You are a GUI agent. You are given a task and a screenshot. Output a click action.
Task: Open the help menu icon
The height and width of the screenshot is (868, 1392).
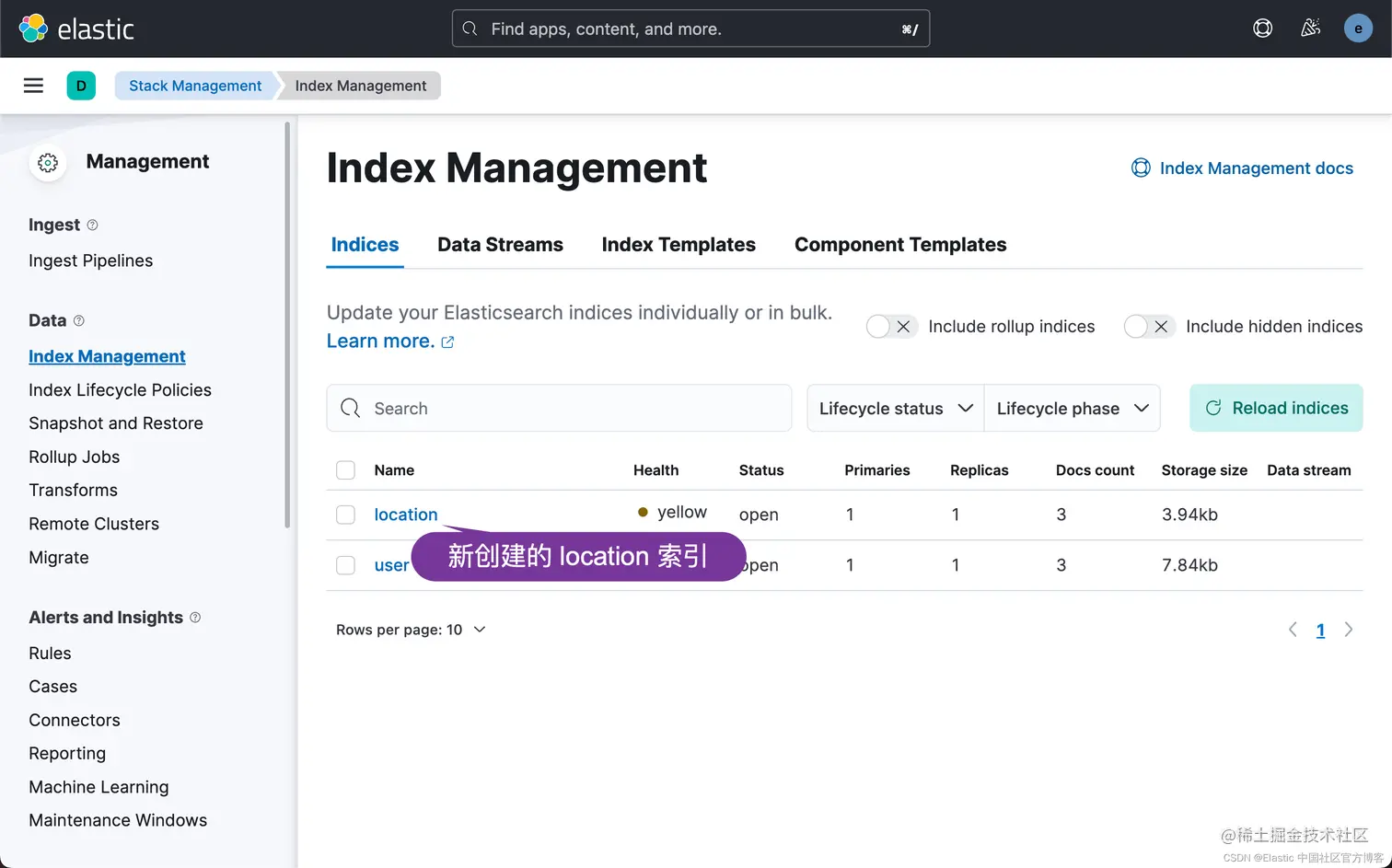(x=1262, y=29)
